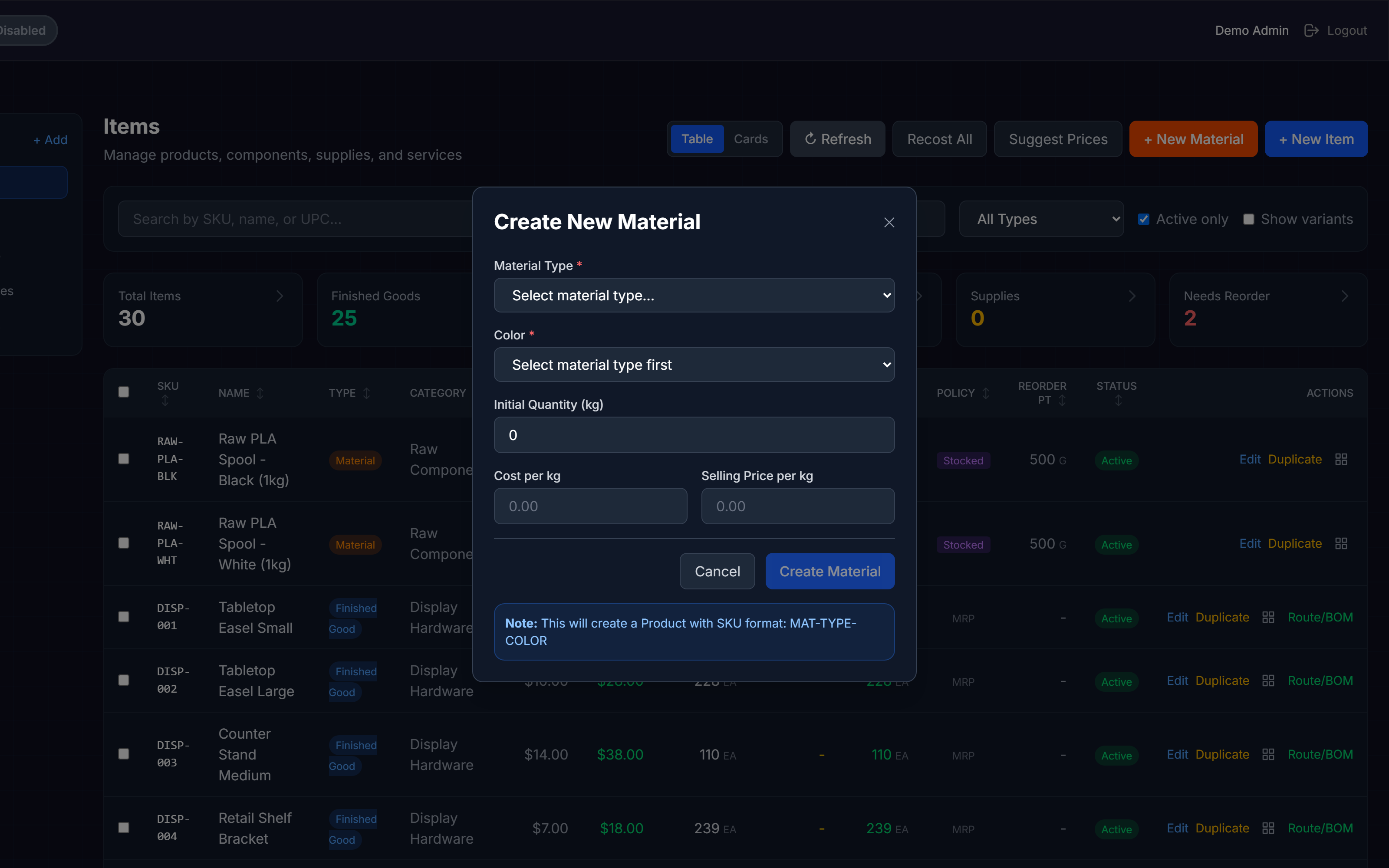Click the Cancel button
This screenshot has height=868, width=1389.
717,571
